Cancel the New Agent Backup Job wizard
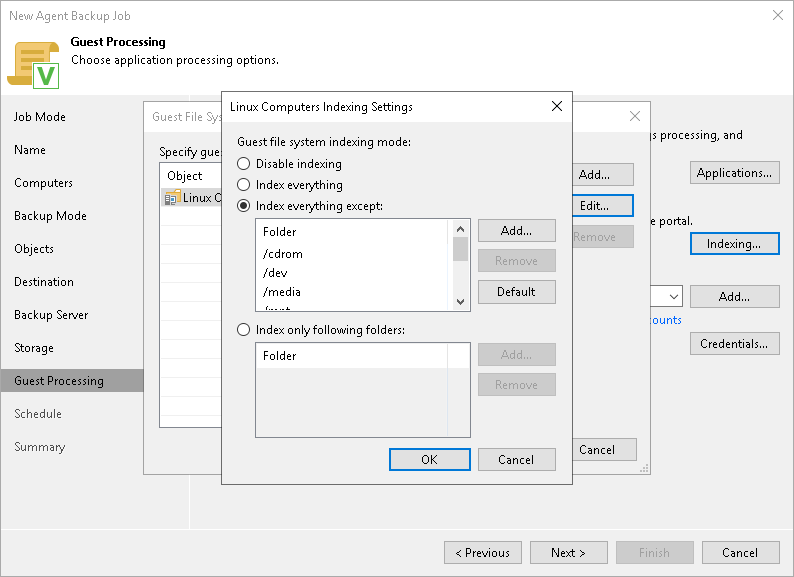 tap(740, 553)
